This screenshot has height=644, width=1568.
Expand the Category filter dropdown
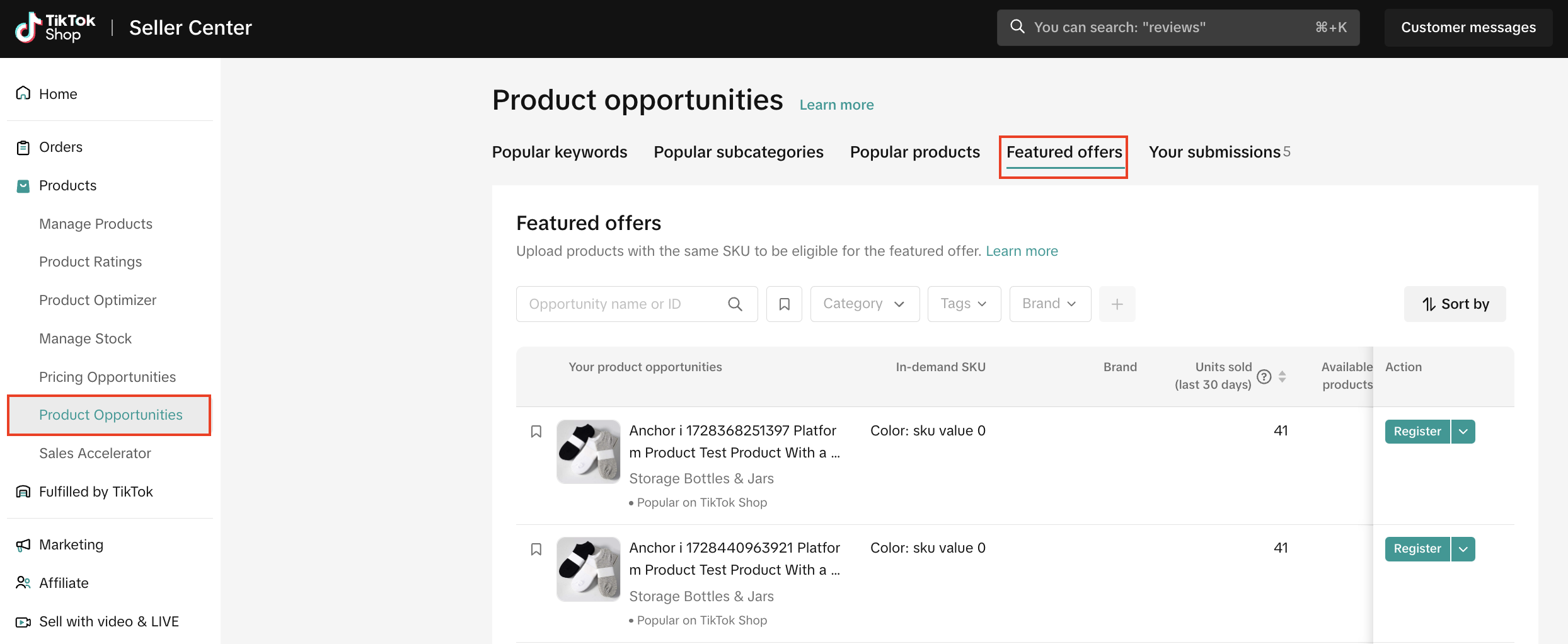tap(864, 304)
